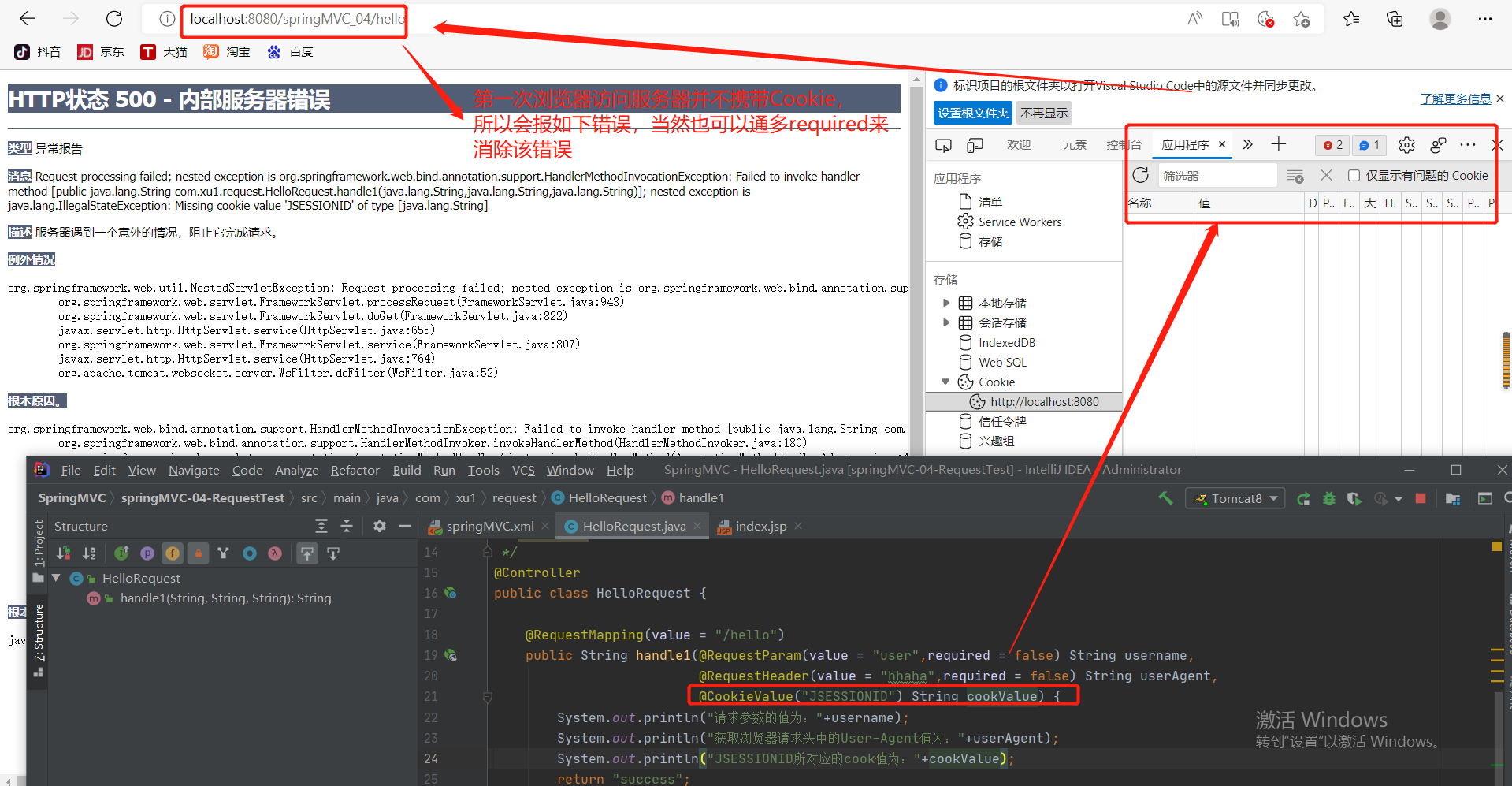Select the DevTools inspect element icon
Screen dimensions: 1512x786
[x=943, y=145]
